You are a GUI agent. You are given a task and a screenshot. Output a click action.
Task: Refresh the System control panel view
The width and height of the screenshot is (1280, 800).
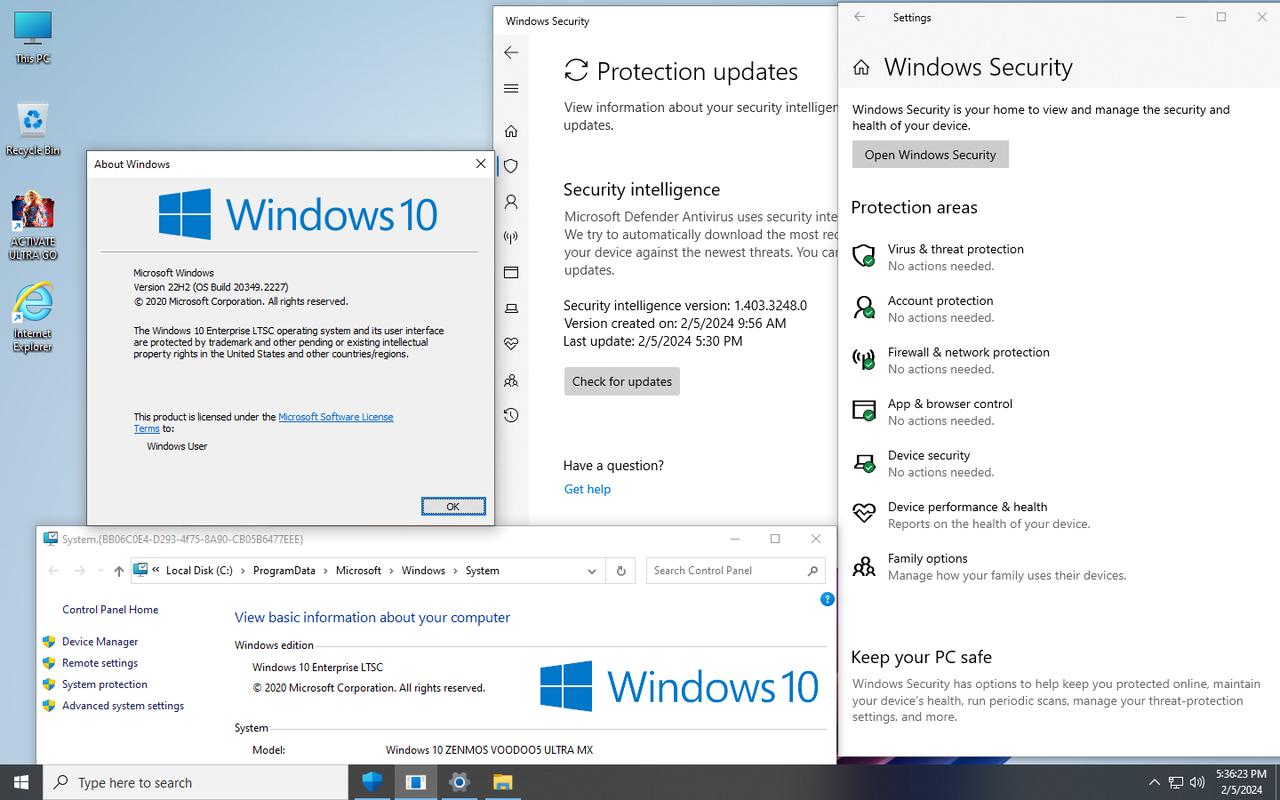(621, 571)
